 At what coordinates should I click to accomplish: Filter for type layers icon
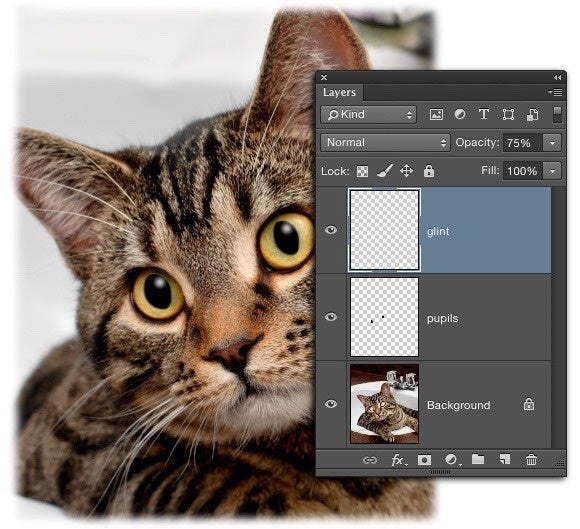pyautogui.click(x=483, y=115)
